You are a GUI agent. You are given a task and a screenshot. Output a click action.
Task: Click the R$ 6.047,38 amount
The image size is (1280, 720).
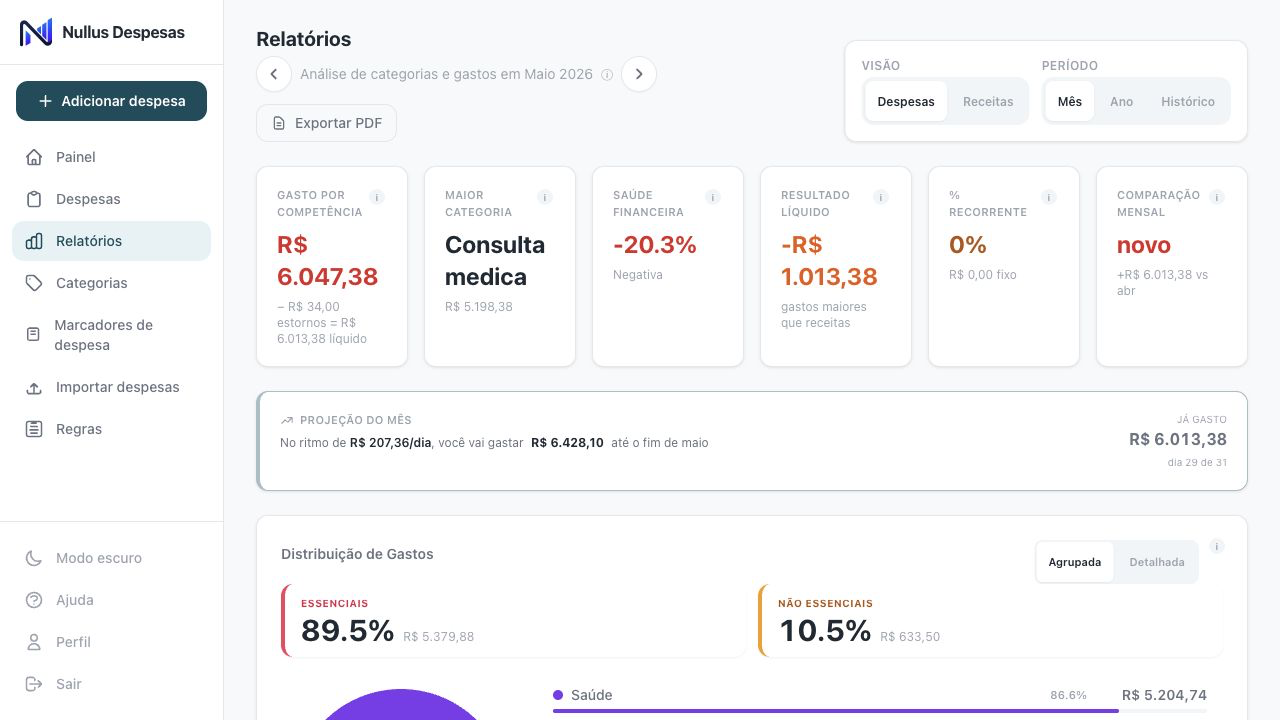(x=327, y=261)
